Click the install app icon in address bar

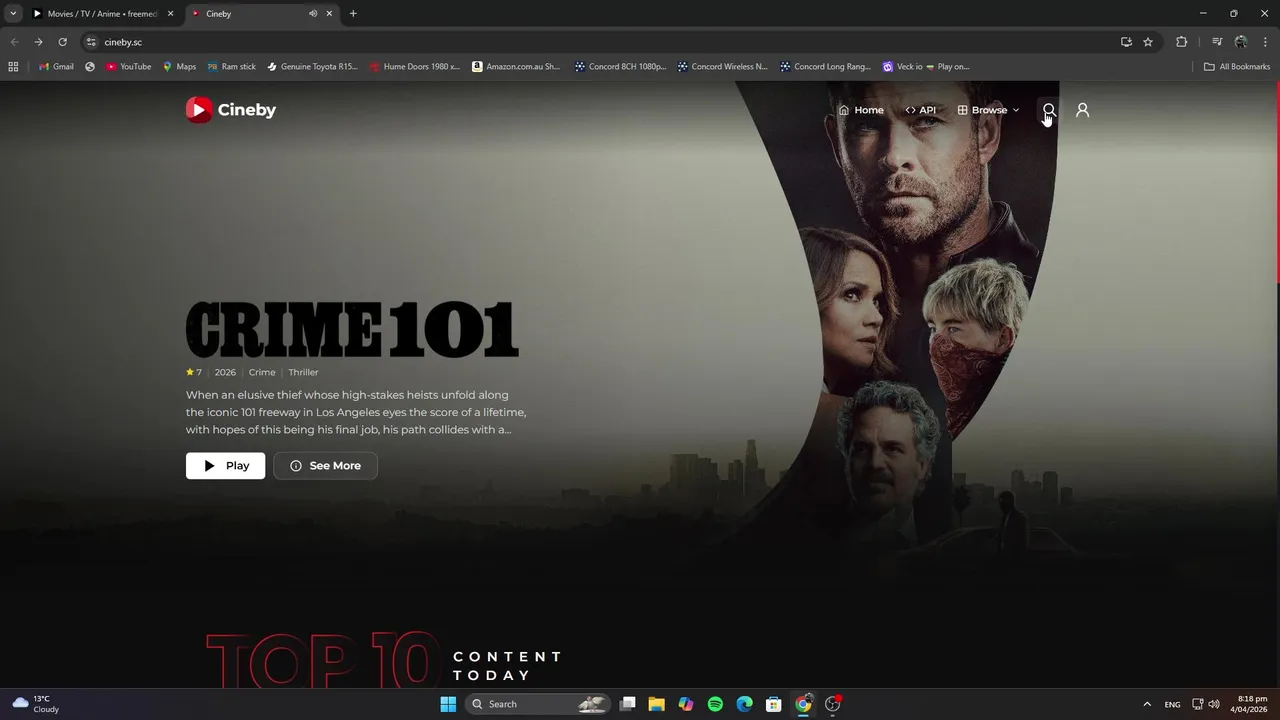tap(1126, 42)
